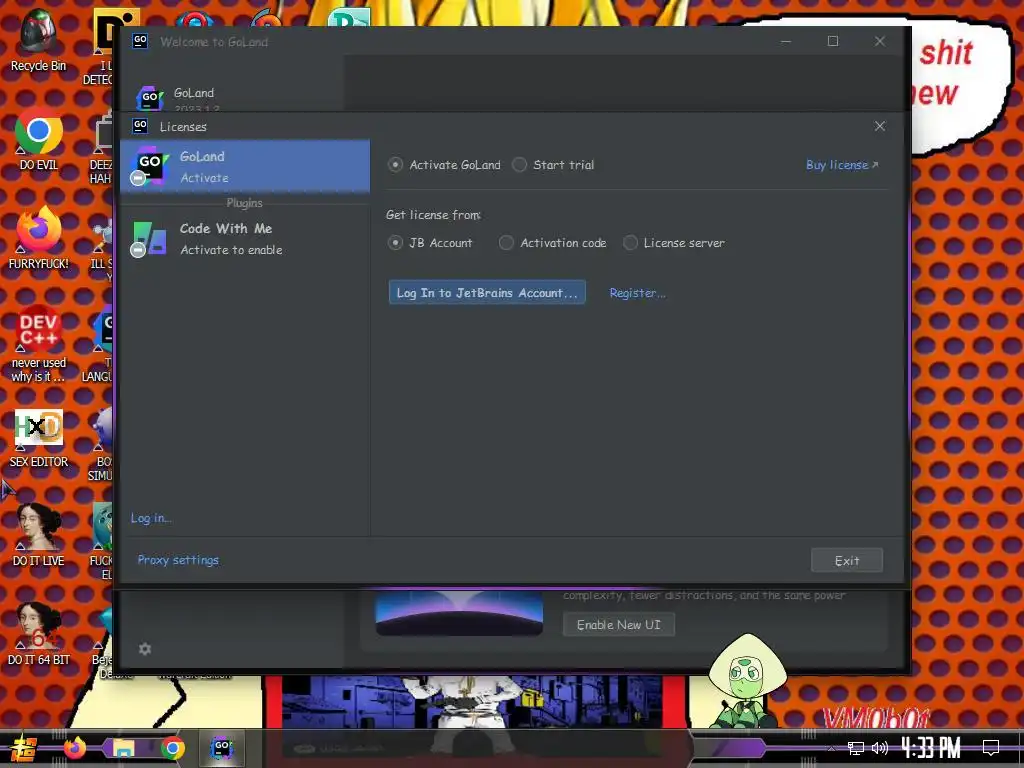Choose License server radio option
The image size is (1024, 768).
pos(674,243)
